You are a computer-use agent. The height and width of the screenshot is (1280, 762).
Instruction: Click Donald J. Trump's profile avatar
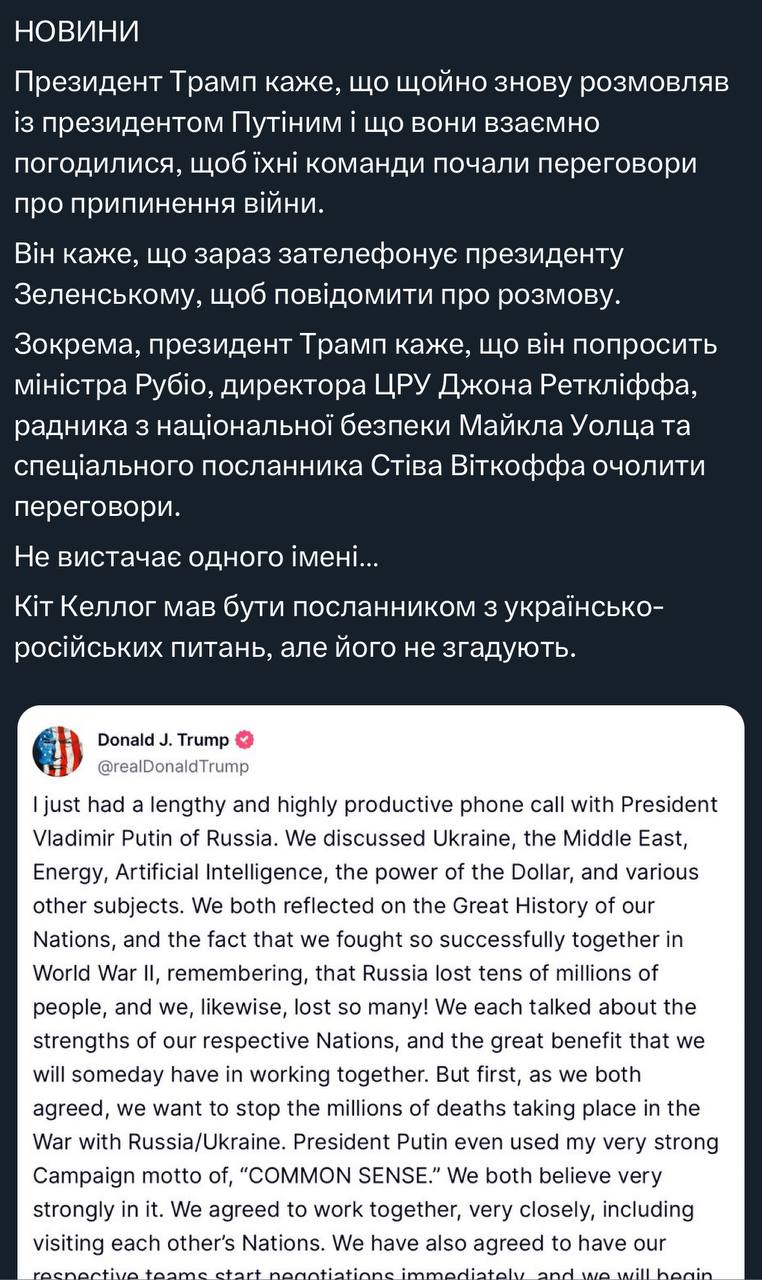pyautogui.click(x=58, y=752)
